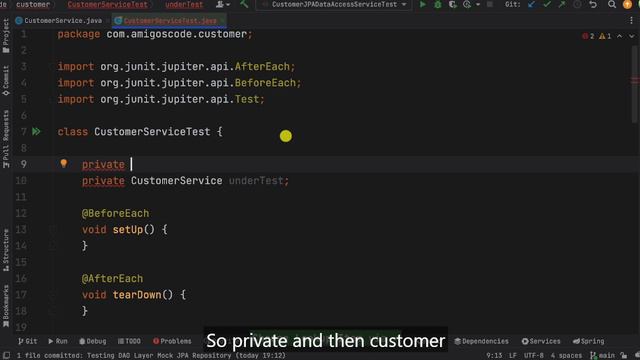Click the underTest breadcrumb
The width and height of the screenshot is (640, 360).
tap(184, 4)
